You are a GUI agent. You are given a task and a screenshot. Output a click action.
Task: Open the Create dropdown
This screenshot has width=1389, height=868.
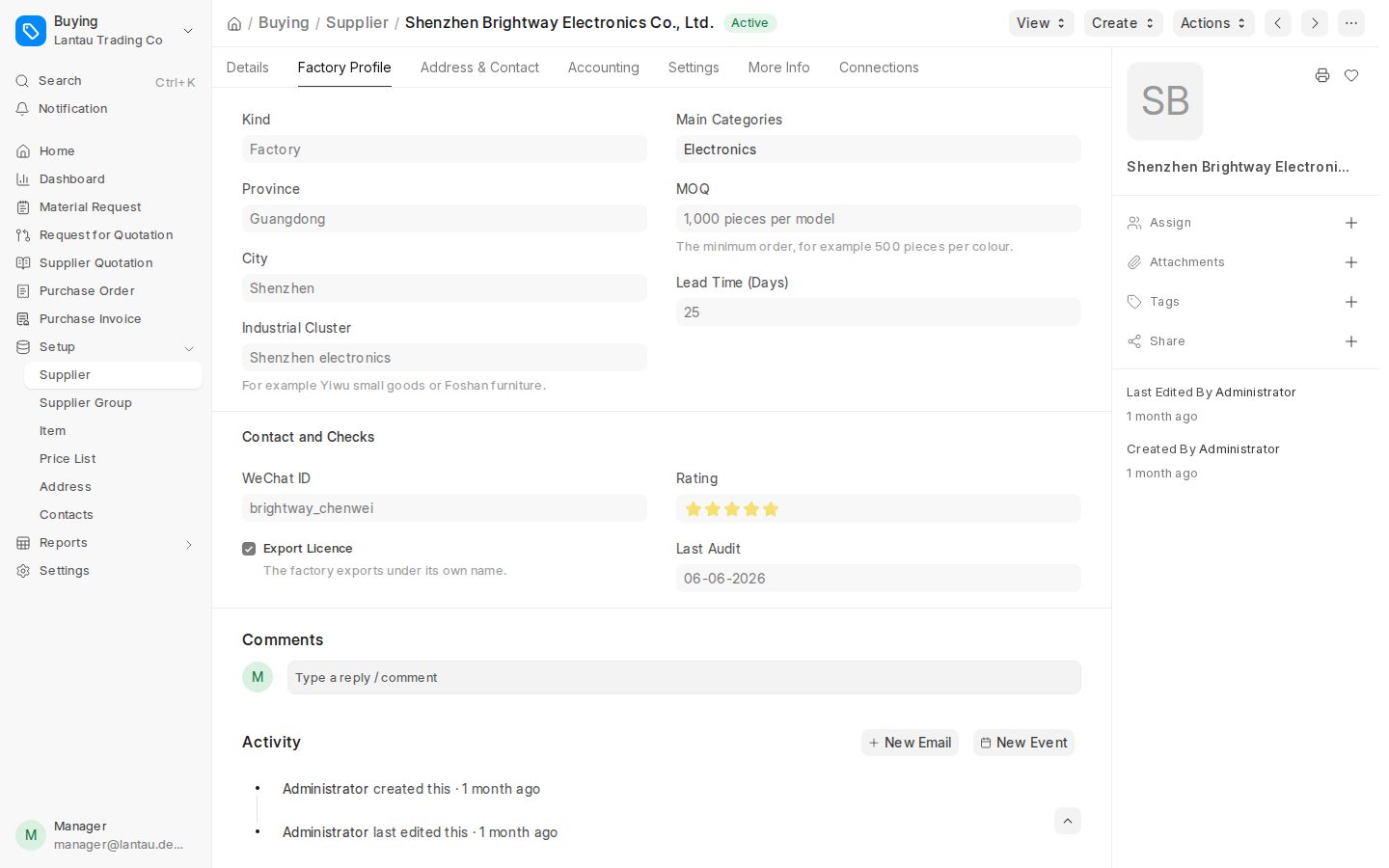pyautogui.click(x=1123, y=23)
